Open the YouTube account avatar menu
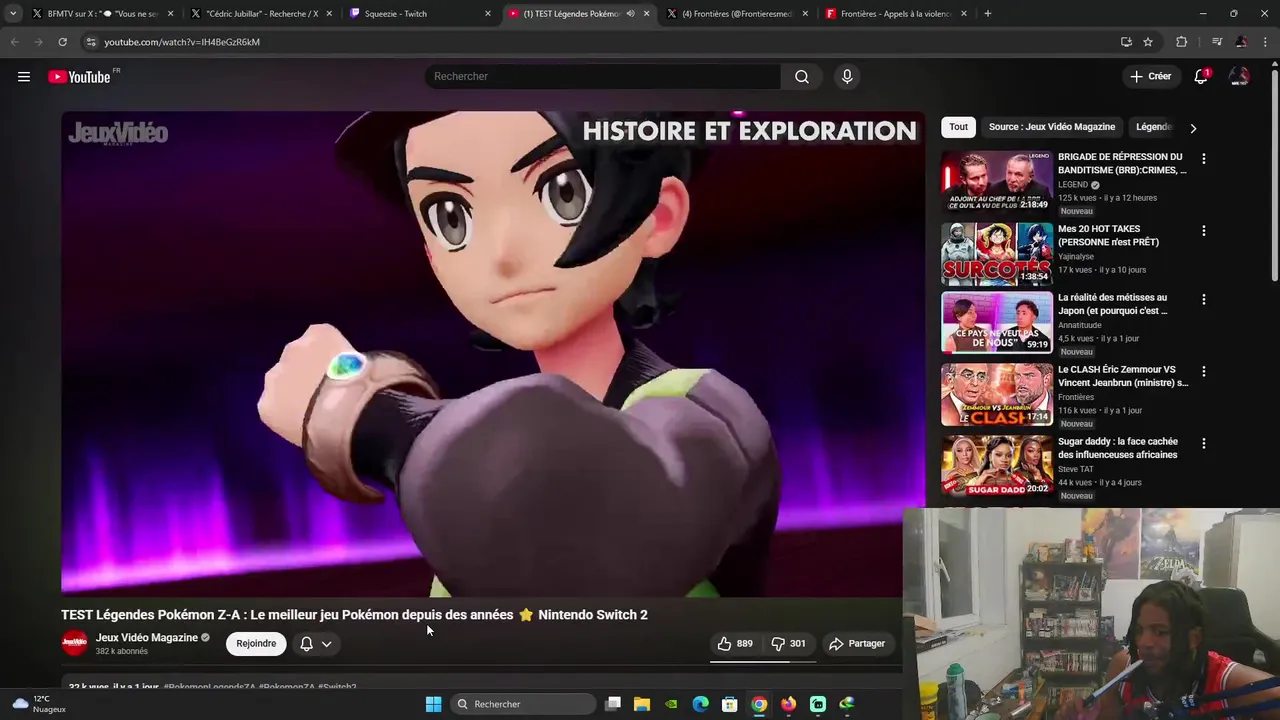The image size is (1280, 720). (x=1239, y=77)
